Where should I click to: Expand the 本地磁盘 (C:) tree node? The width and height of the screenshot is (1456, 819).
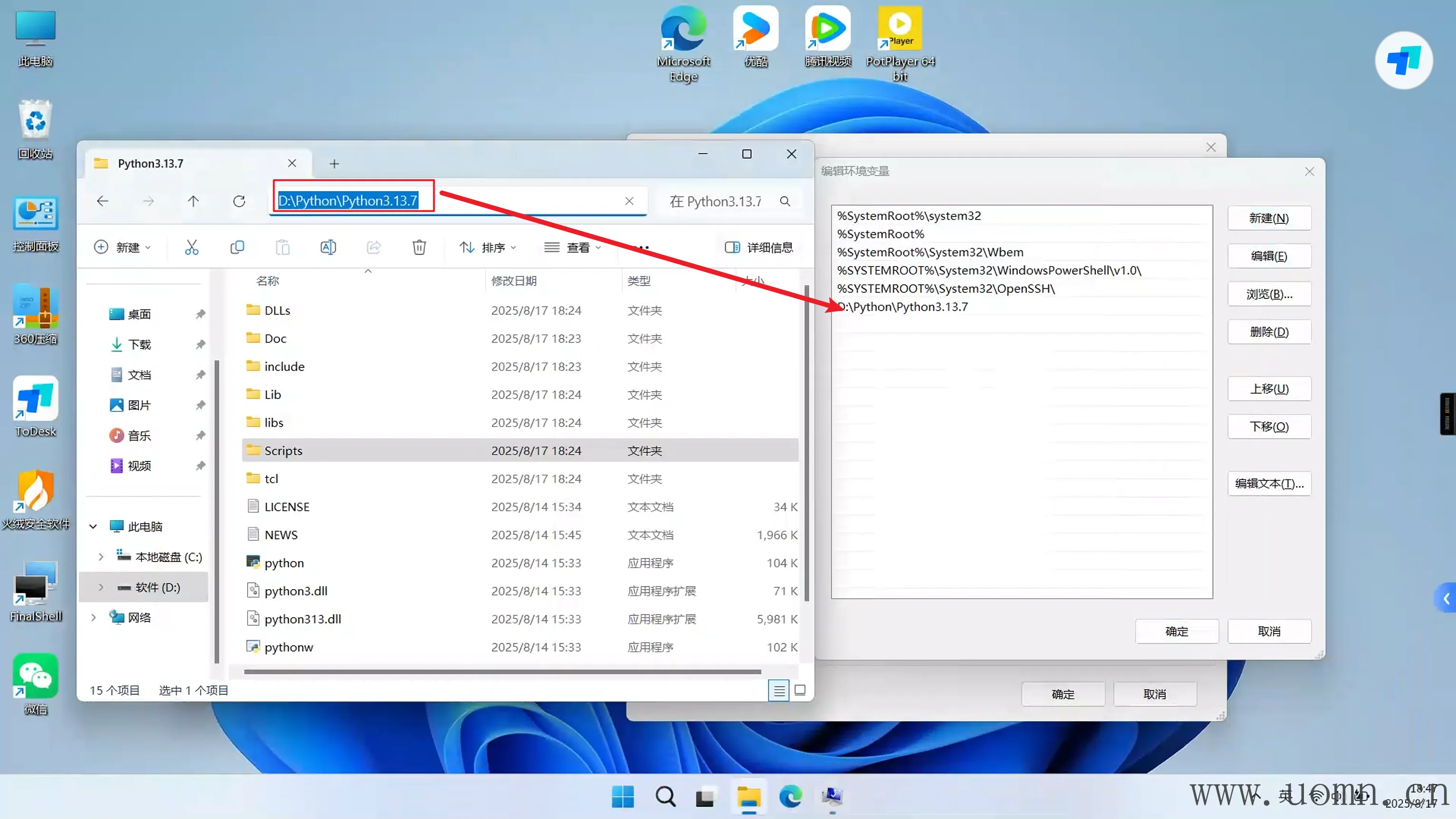click(x=101, y=557)
